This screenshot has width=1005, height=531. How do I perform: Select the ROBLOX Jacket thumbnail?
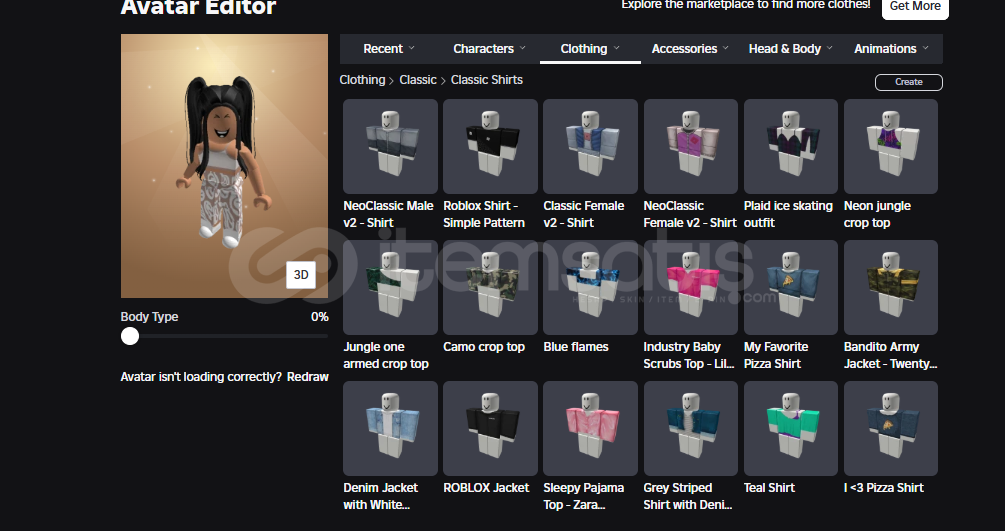tap(490, 428)
